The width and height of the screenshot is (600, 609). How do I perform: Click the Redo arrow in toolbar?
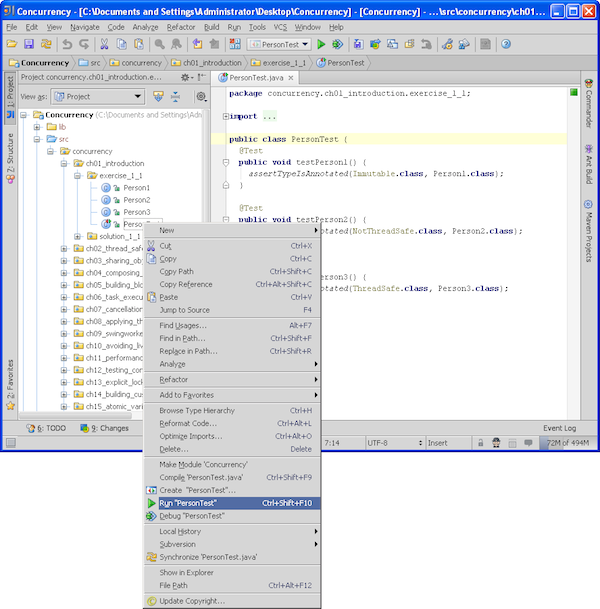[x=83, y=45]
